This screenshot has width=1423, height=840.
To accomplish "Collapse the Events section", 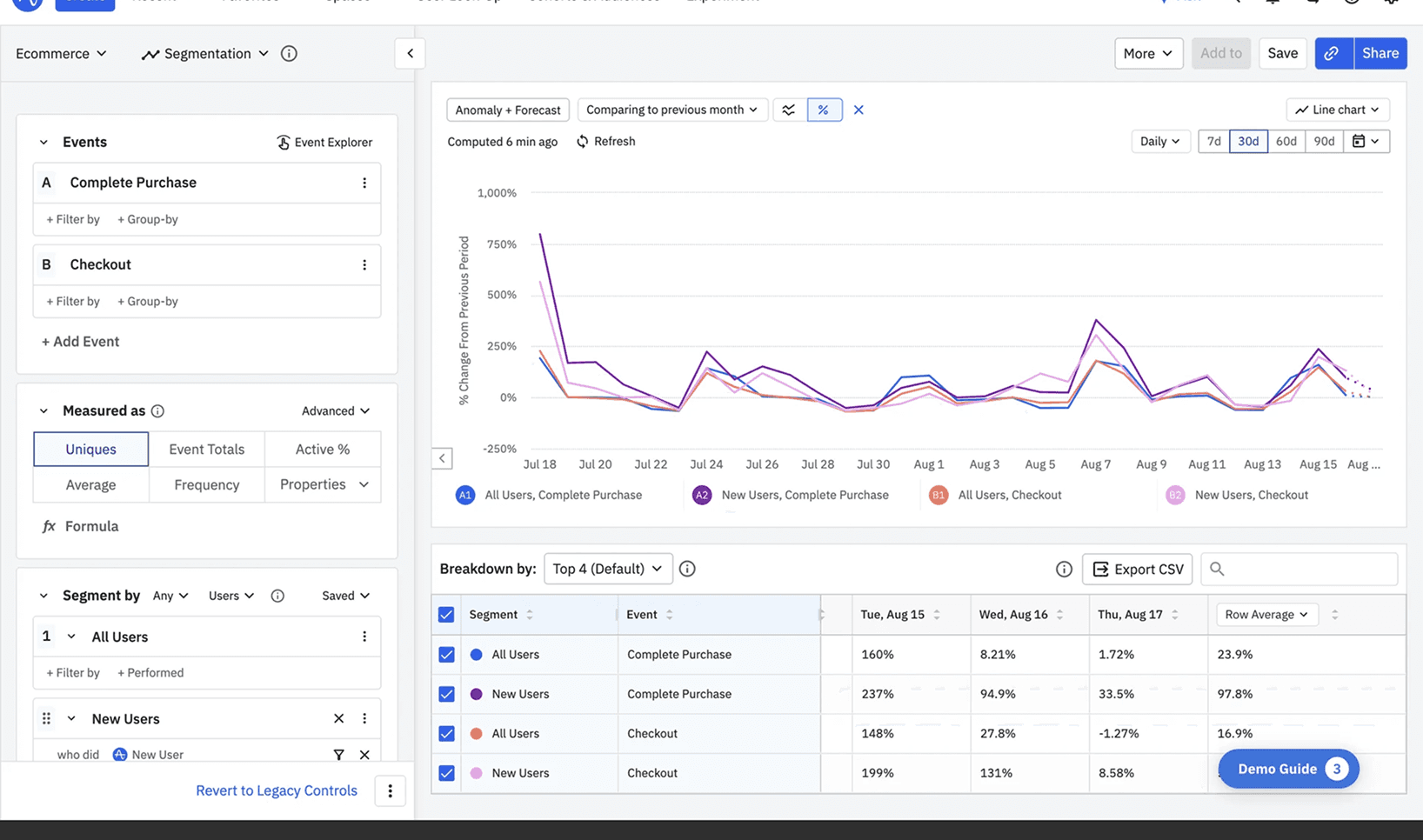I will (x=43, y=143).
